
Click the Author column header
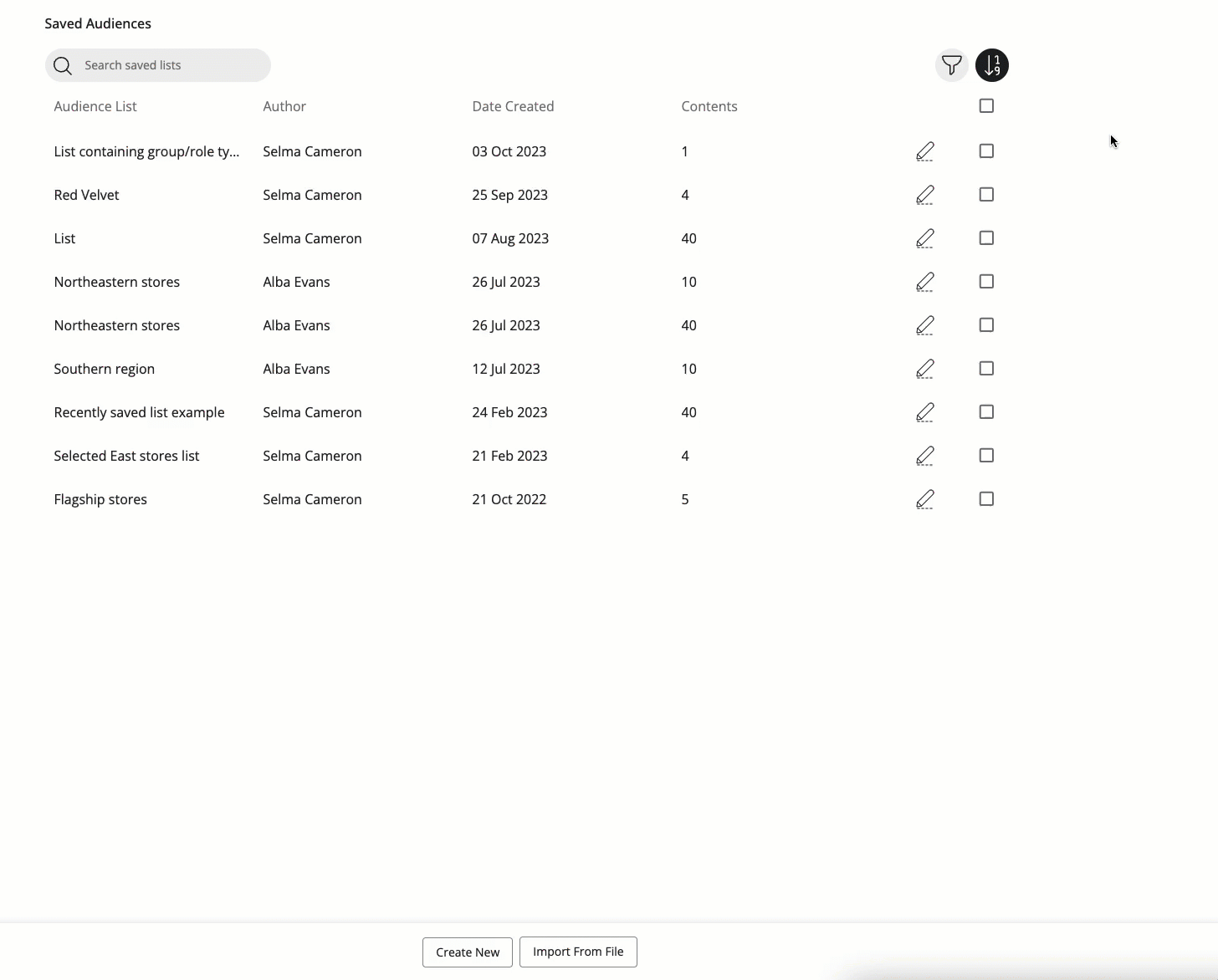[284, 106]
